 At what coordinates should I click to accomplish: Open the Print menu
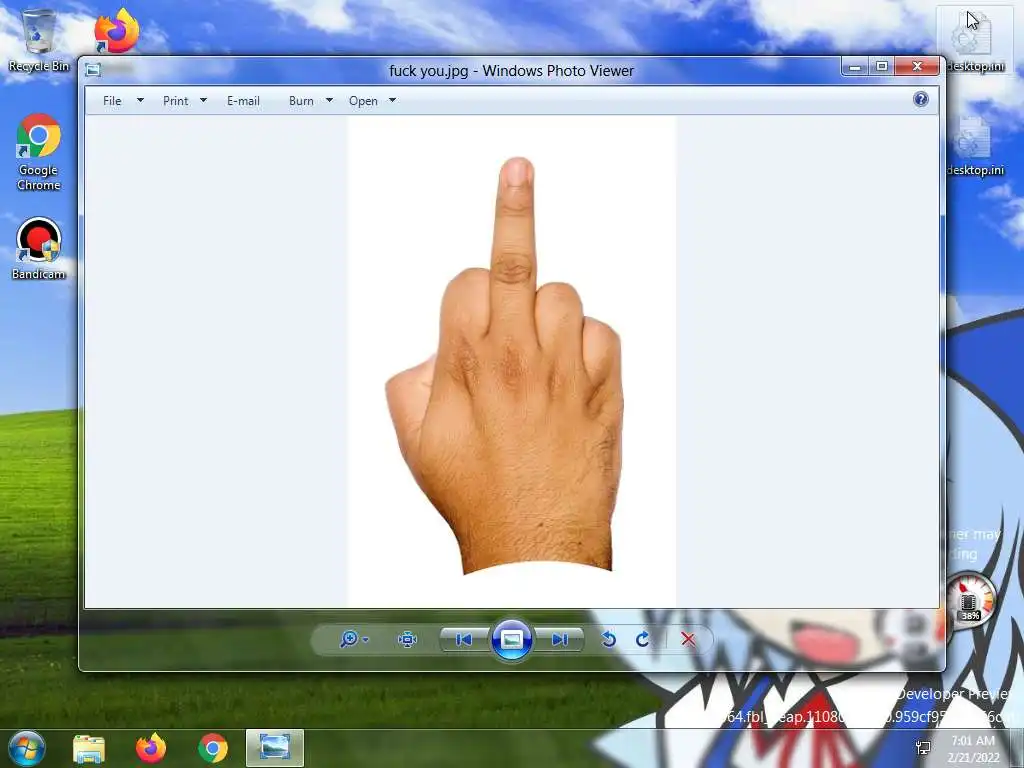tap(176, 101)
